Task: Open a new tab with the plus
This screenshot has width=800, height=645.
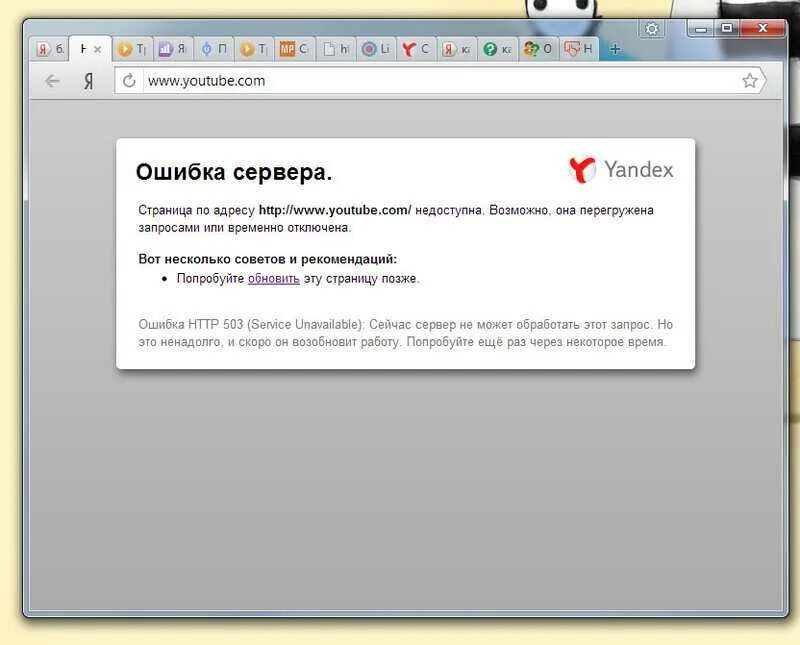Action: [615, 49]
